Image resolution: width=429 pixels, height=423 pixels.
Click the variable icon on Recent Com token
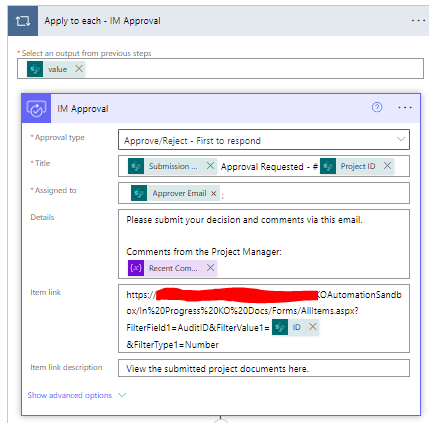[136, 268]
